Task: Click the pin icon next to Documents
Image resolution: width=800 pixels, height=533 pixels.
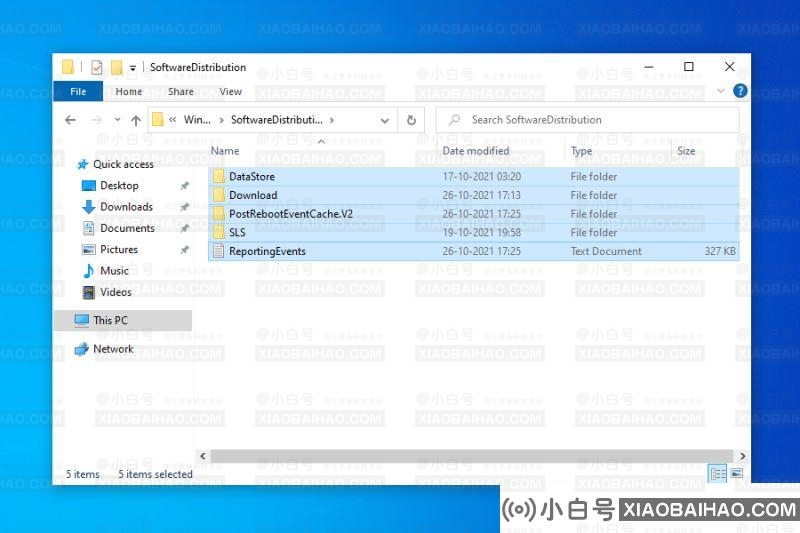Action: tap(185, 228)
